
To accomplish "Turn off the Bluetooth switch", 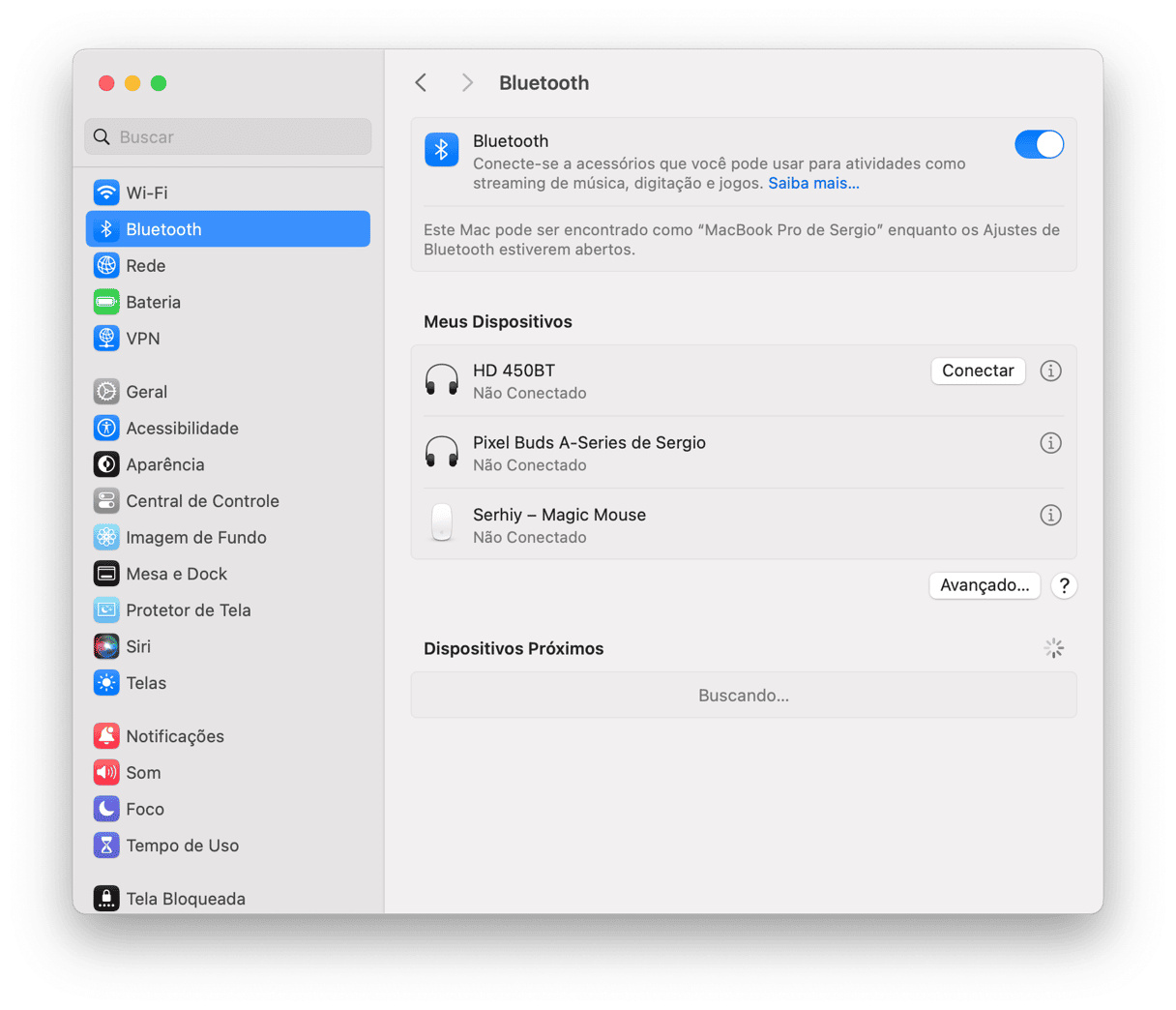I will point(1039,144).
